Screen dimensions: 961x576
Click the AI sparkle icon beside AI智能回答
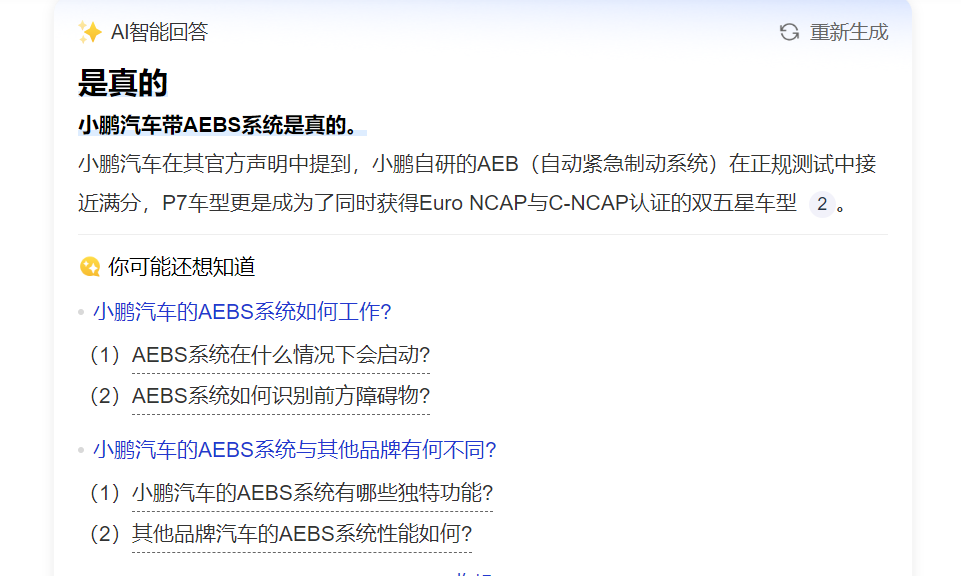pyautogui.click(x=89, y=32)
